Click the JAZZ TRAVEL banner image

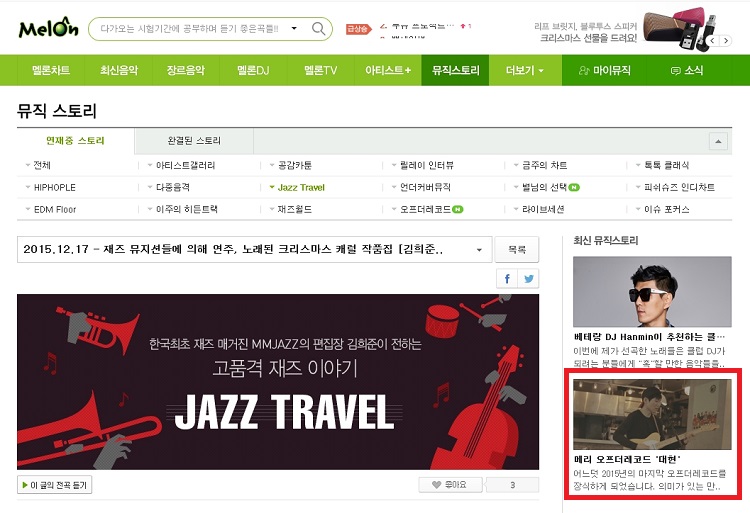278,382
